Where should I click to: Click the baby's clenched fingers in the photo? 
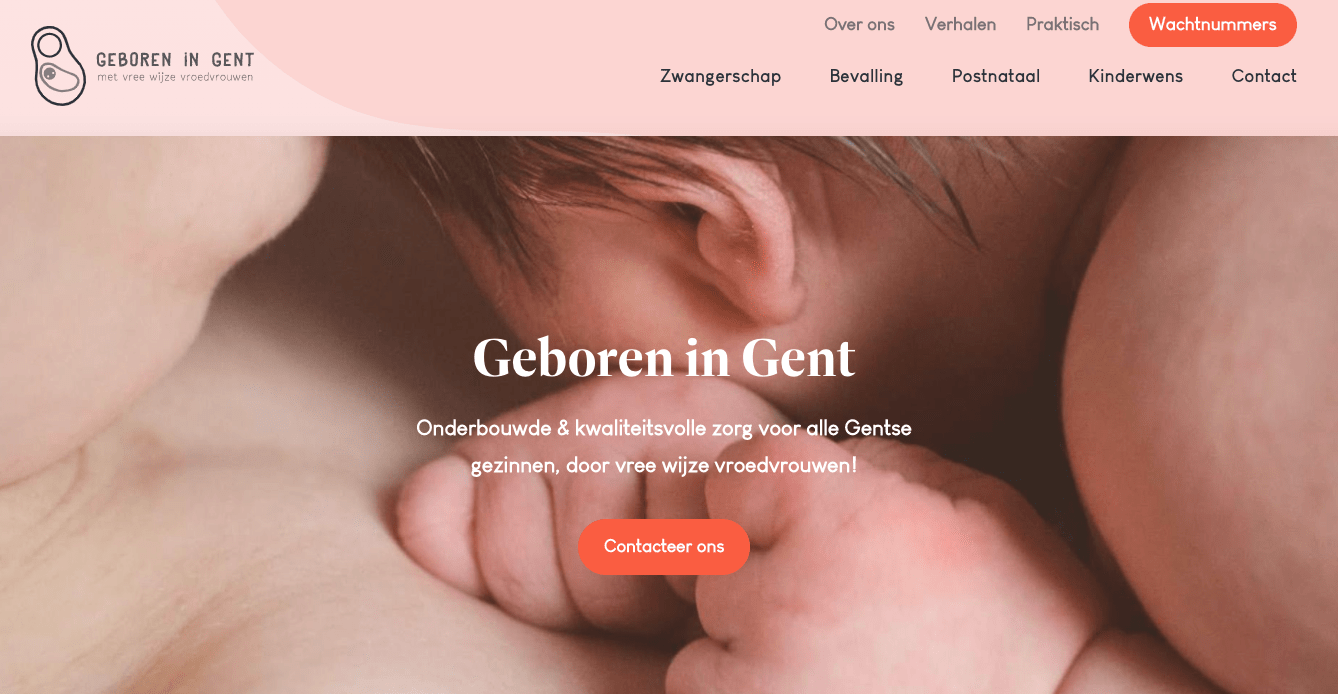pyautogui.click(x=560, y=520)
